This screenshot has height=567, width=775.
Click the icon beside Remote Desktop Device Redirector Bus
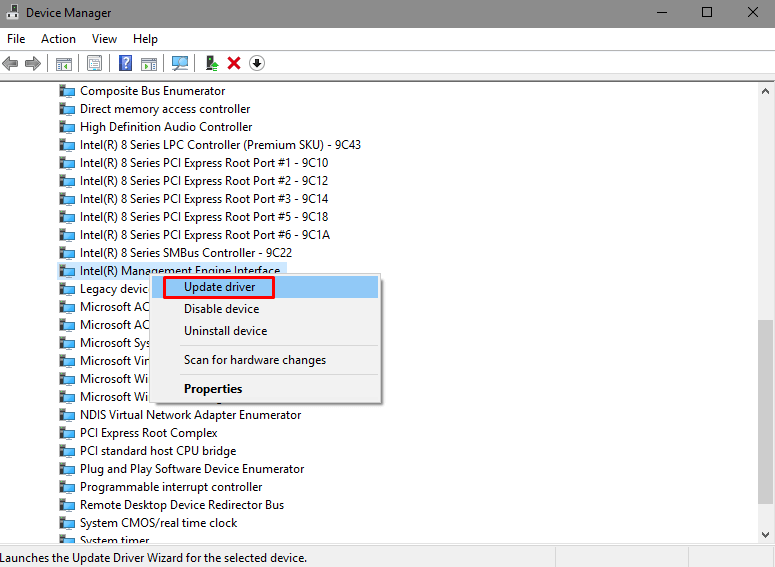[x=67, y=505]
